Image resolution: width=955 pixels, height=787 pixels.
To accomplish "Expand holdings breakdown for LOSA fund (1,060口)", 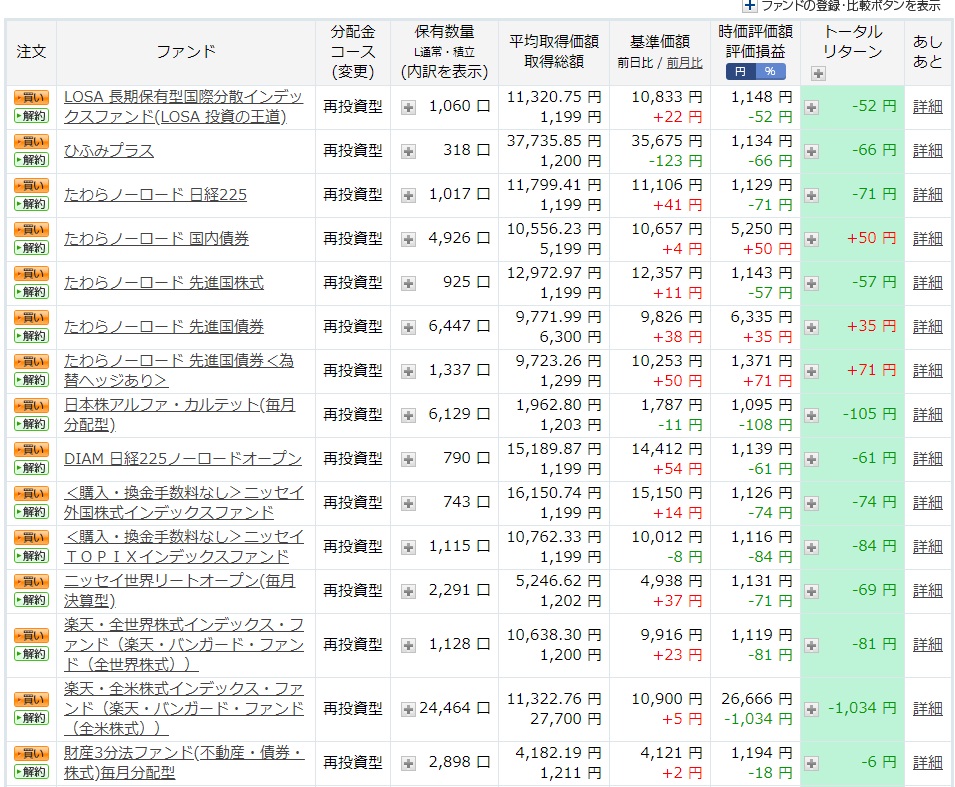I will (x=409, y=108).
